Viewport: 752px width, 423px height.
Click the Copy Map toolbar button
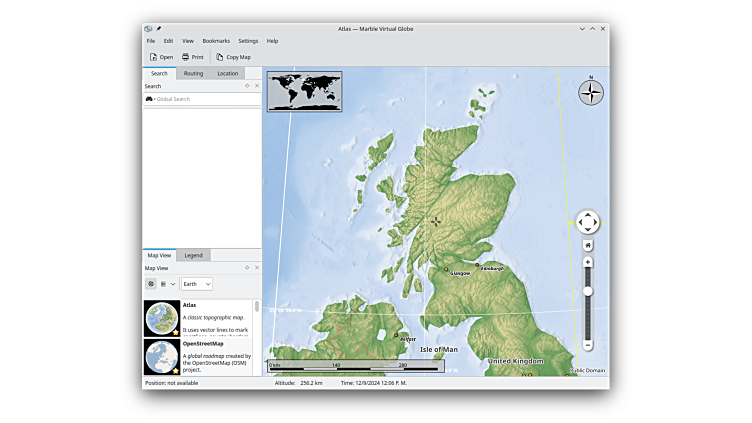pyautogui.click(x=233, y=57)
